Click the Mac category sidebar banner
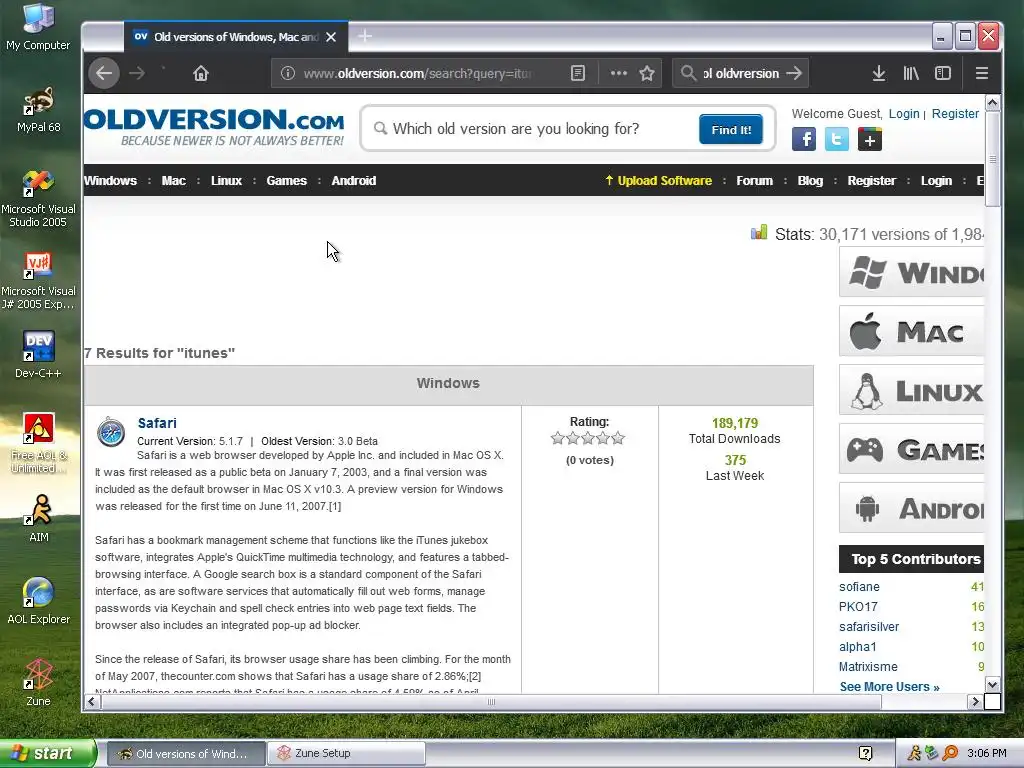 click(912, 331)
